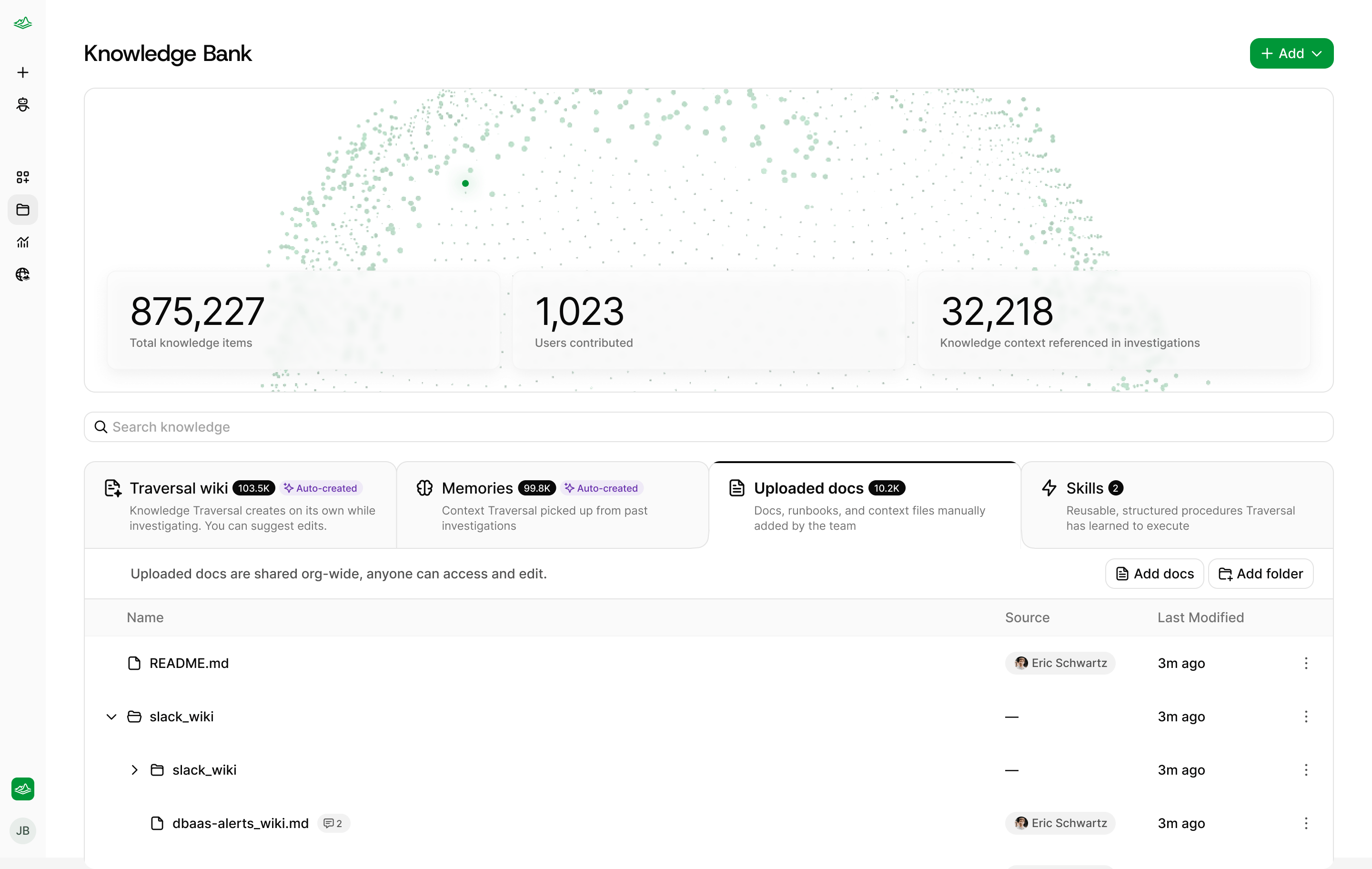Image resolution: width=1372 pixels, height=869 pixels.
Task: Click the Auto-created badge on Traversal wiki
Action: [321, 488]
